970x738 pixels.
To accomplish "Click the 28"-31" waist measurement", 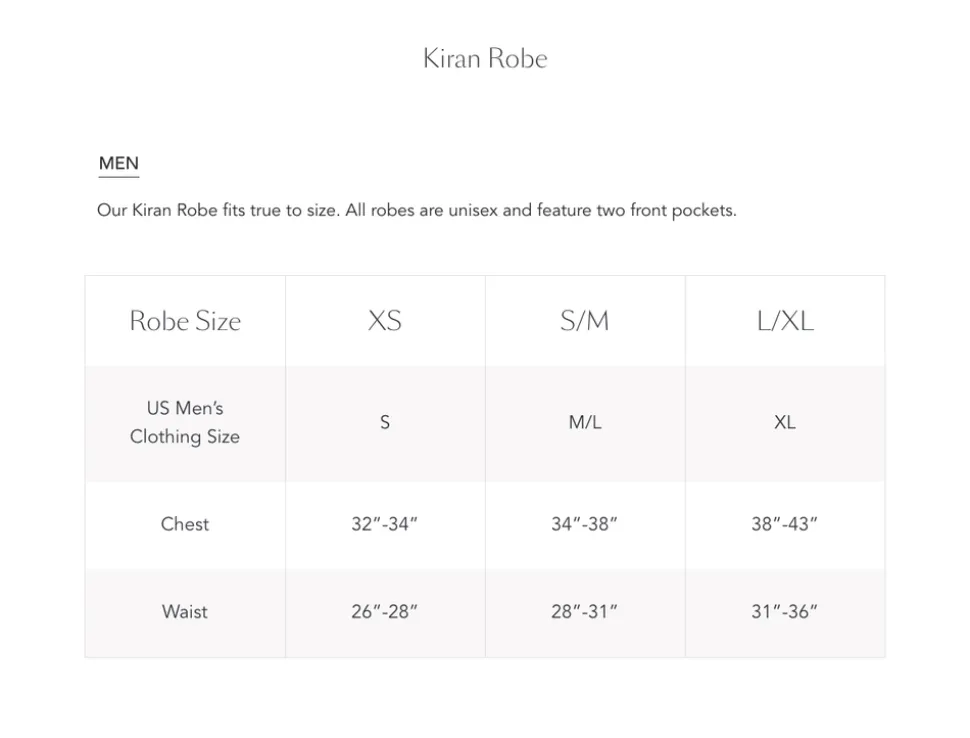I will 585,611.
